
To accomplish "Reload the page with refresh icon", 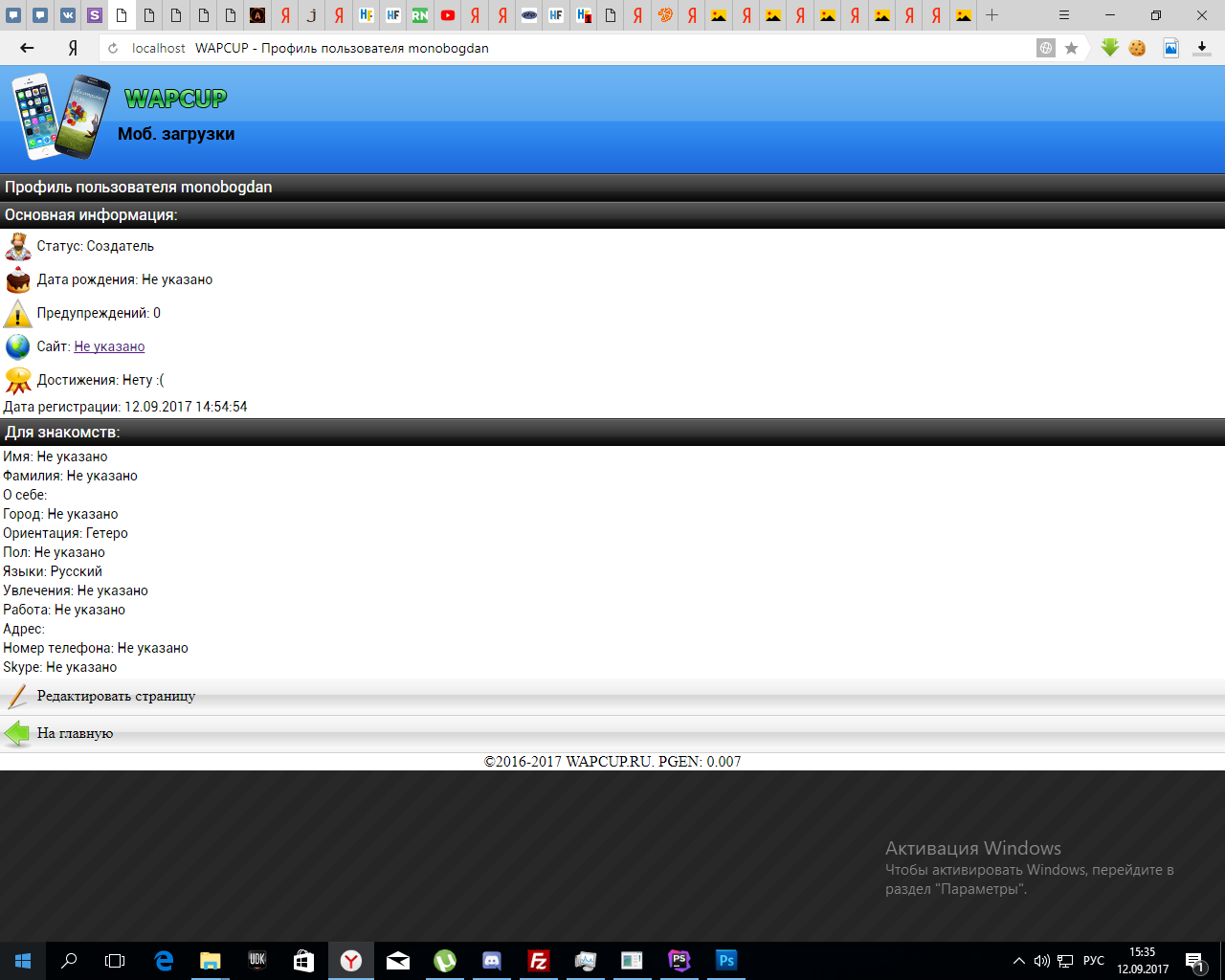I will 113,48.
